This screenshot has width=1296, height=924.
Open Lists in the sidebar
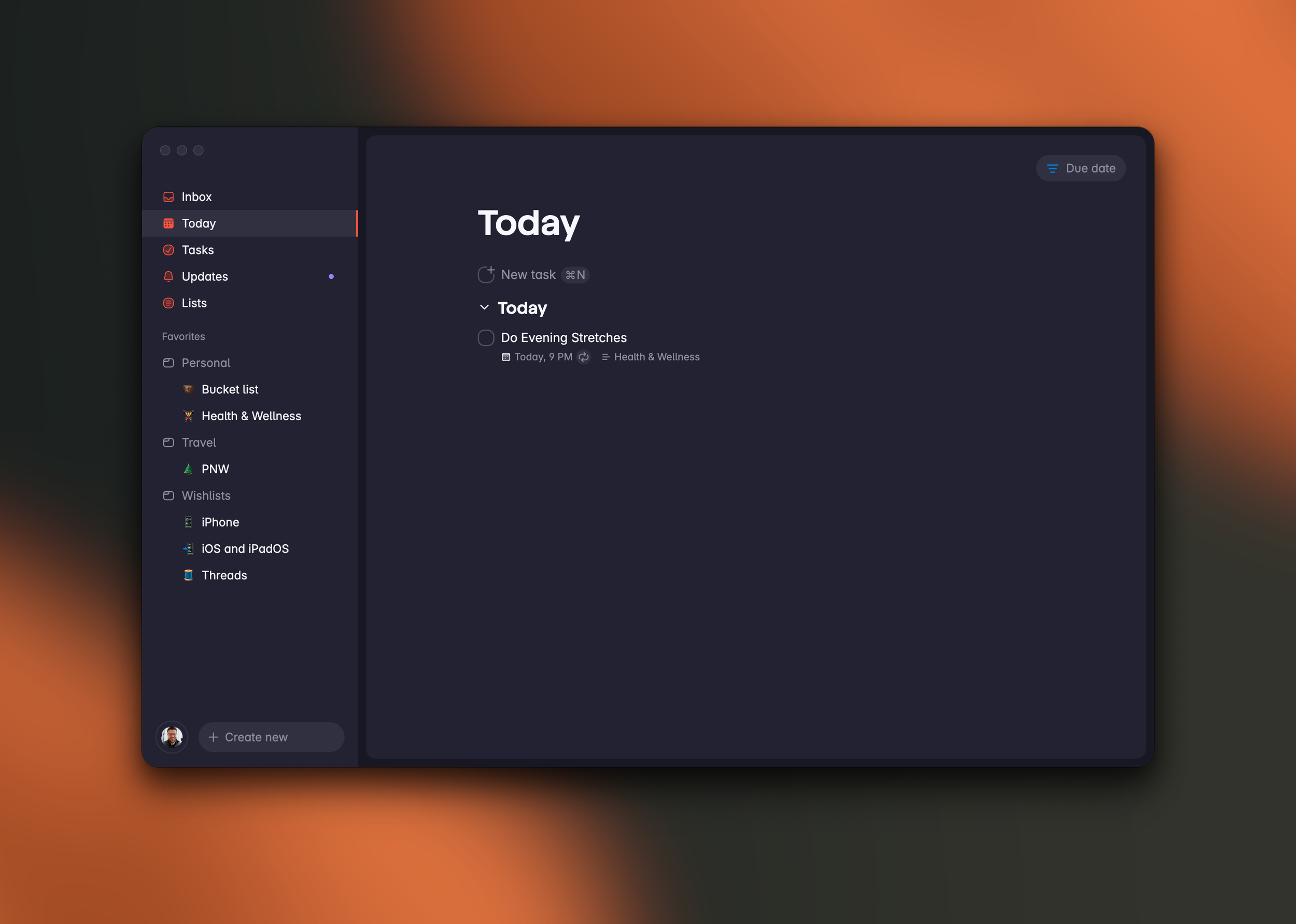(x=250, y=303)
